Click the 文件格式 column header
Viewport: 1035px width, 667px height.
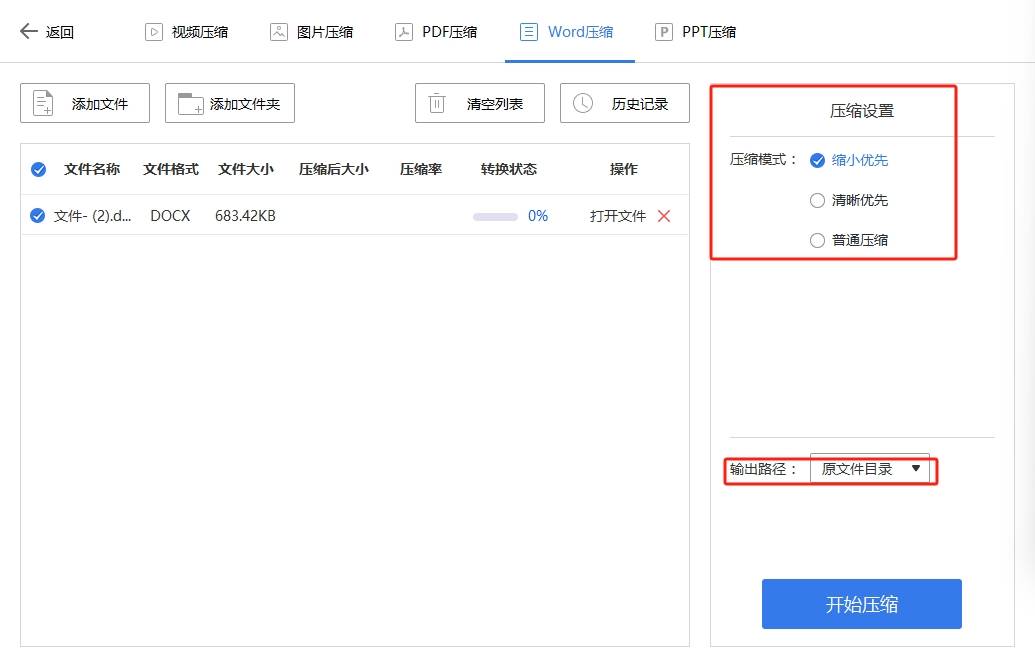(171, 169)
